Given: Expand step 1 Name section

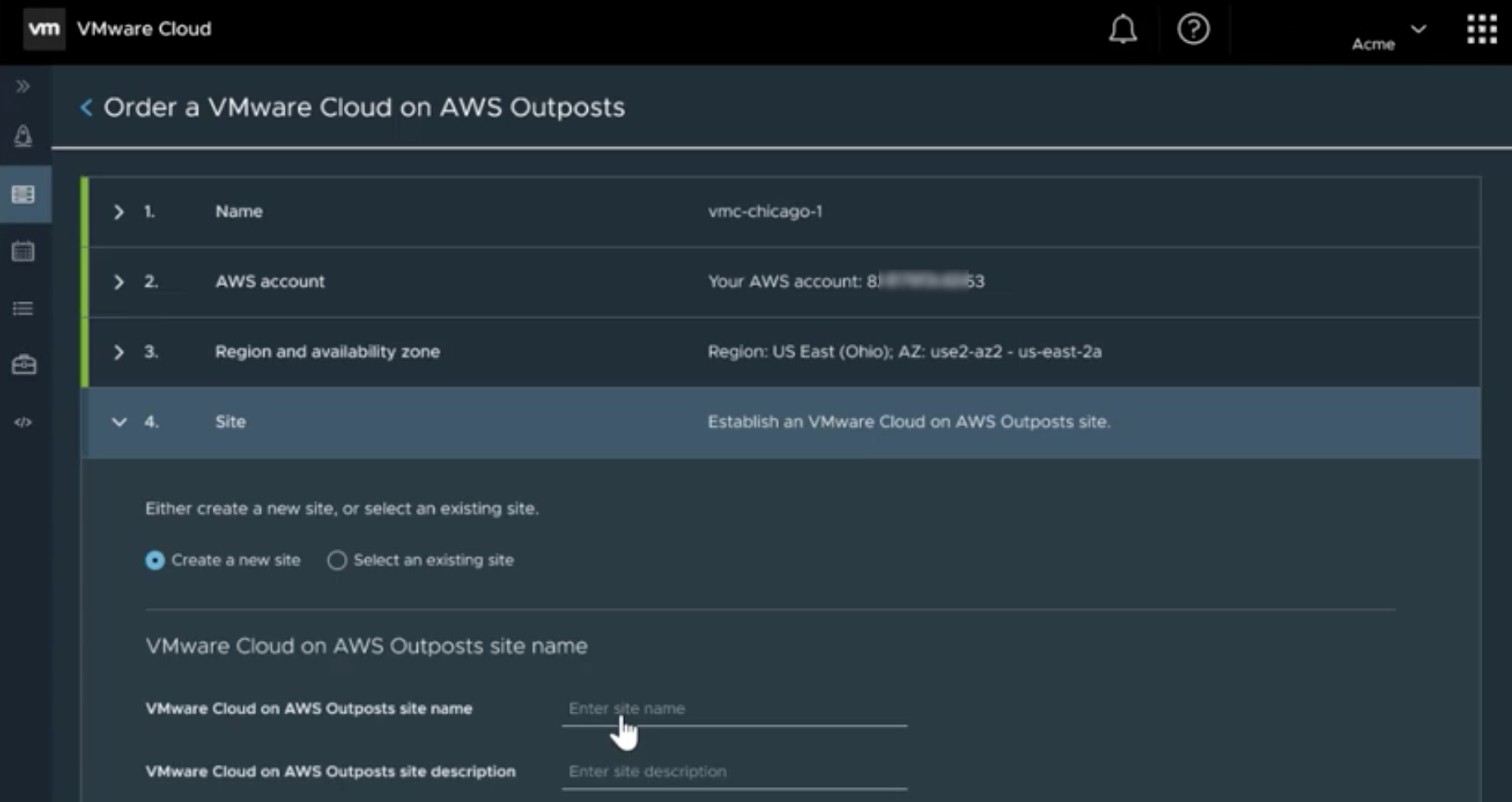Looking at the screenshot, I should coord(119,212).
